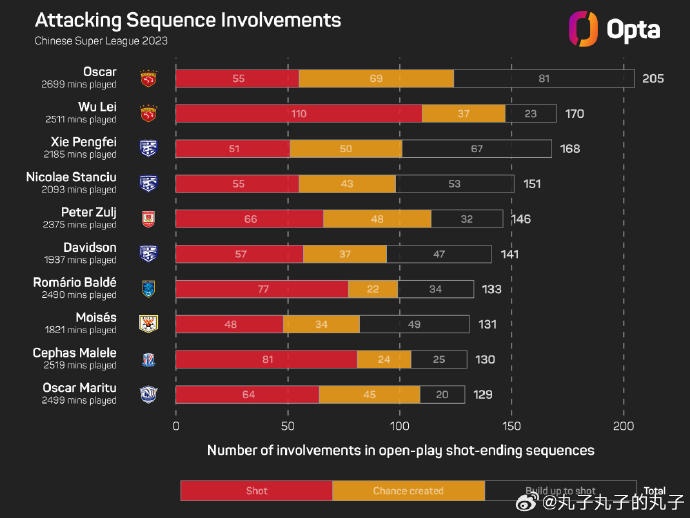Click Xie Pengfei's build-up segment showing 67

pyautogui.click(x=476, y=149)
